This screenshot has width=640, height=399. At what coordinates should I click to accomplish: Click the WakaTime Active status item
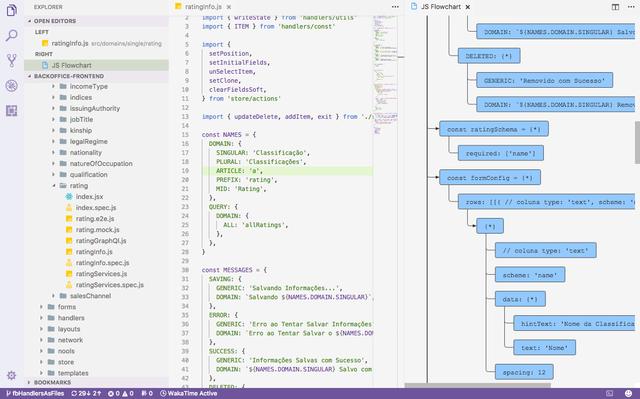[189, 393]
